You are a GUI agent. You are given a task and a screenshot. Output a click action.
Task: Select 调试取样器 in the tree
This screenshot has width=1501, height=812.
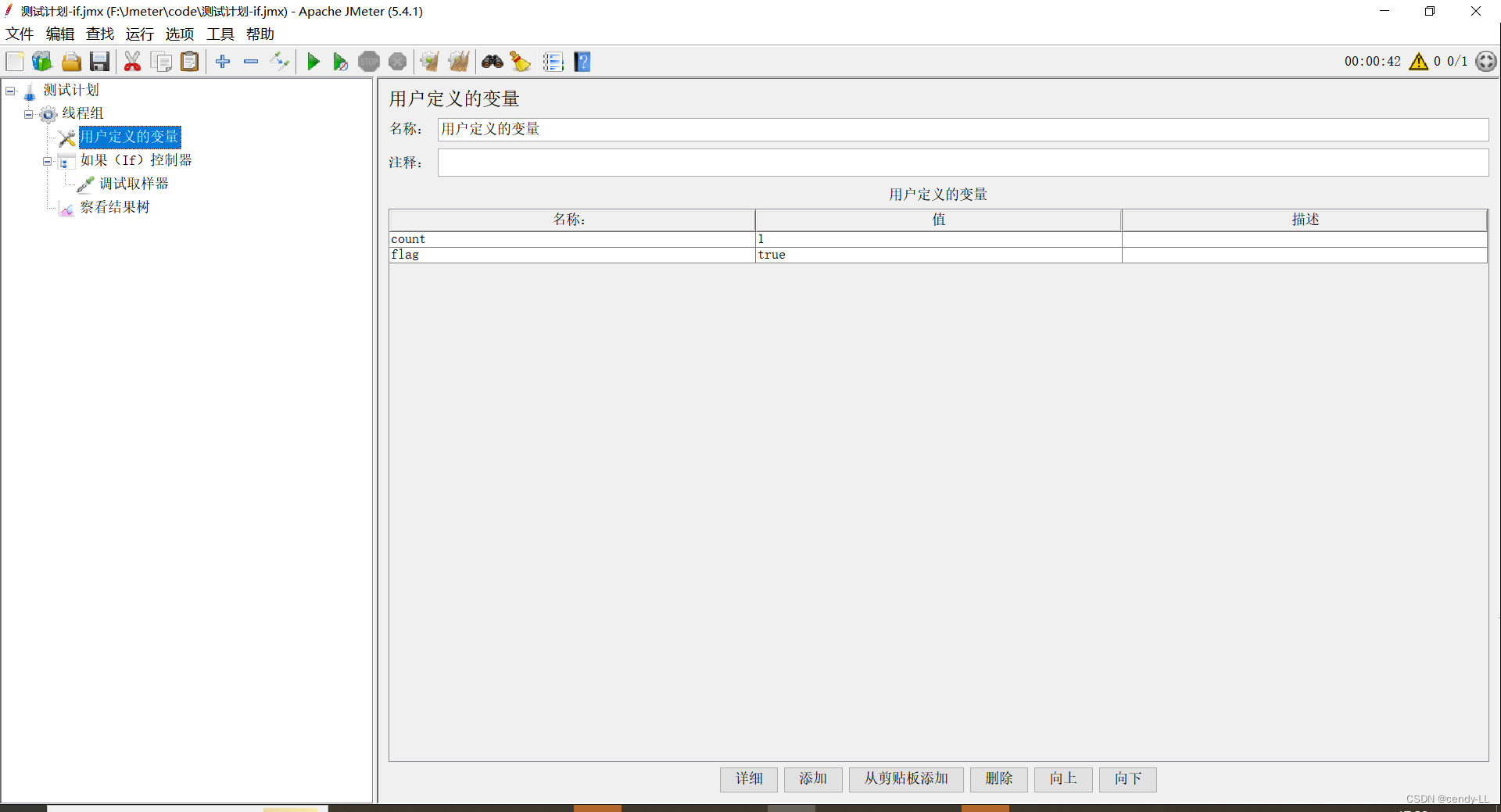coord(134,184)
